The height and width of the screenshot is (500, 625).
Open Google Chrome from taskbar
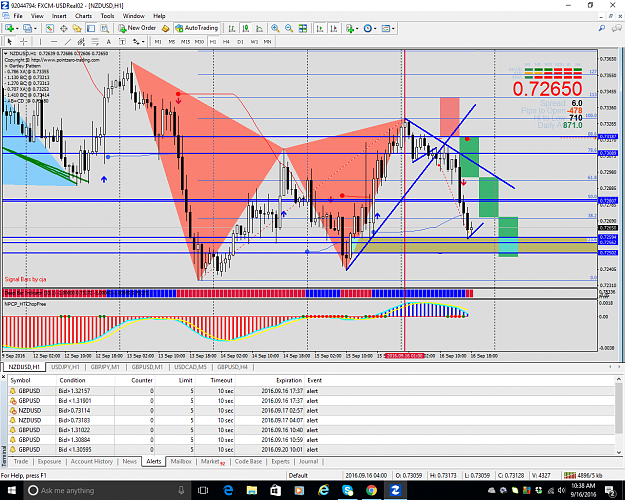click(371, 490)
